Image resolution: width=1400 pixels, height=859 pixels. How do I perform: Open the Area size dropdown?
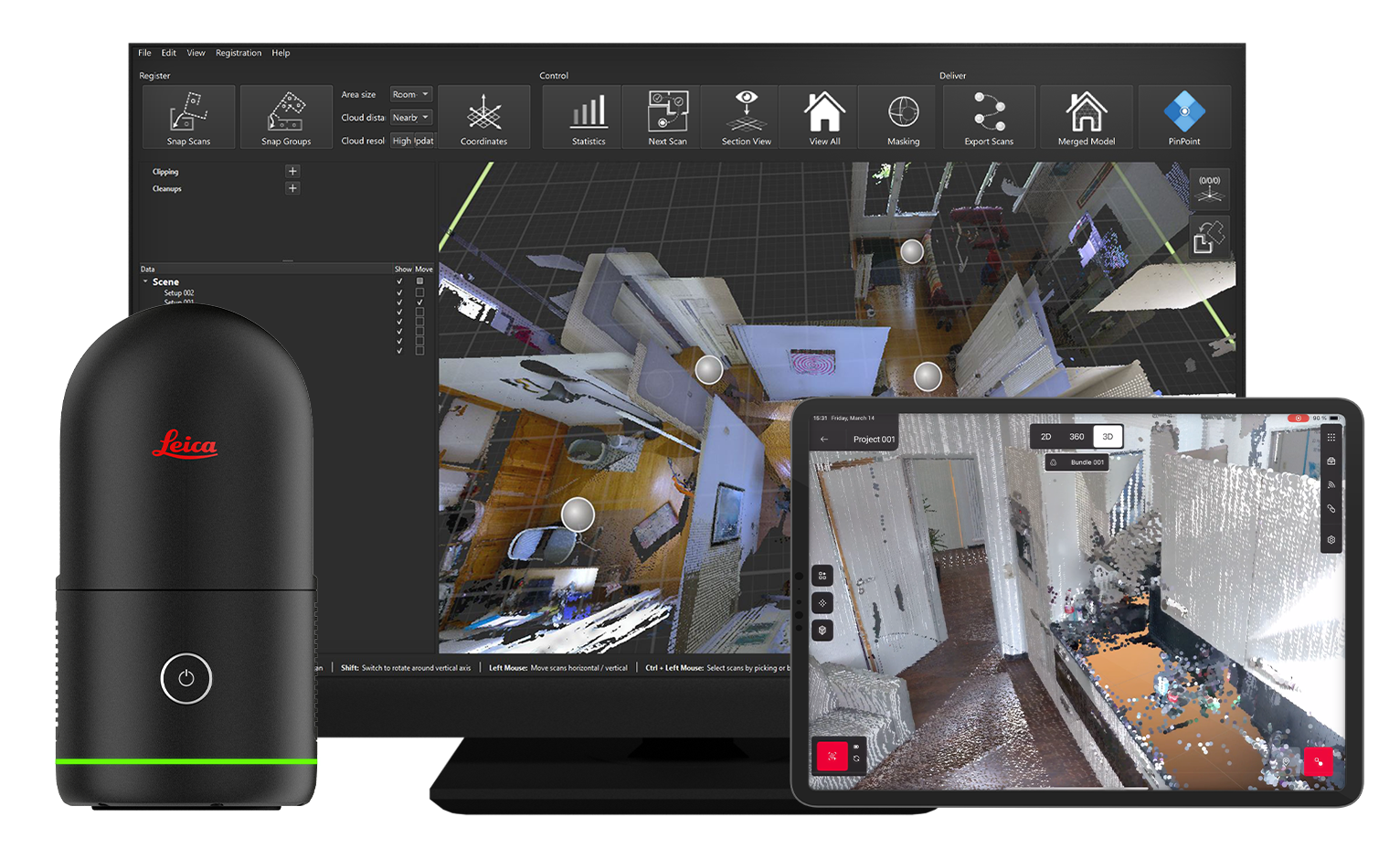coord(410,95)
